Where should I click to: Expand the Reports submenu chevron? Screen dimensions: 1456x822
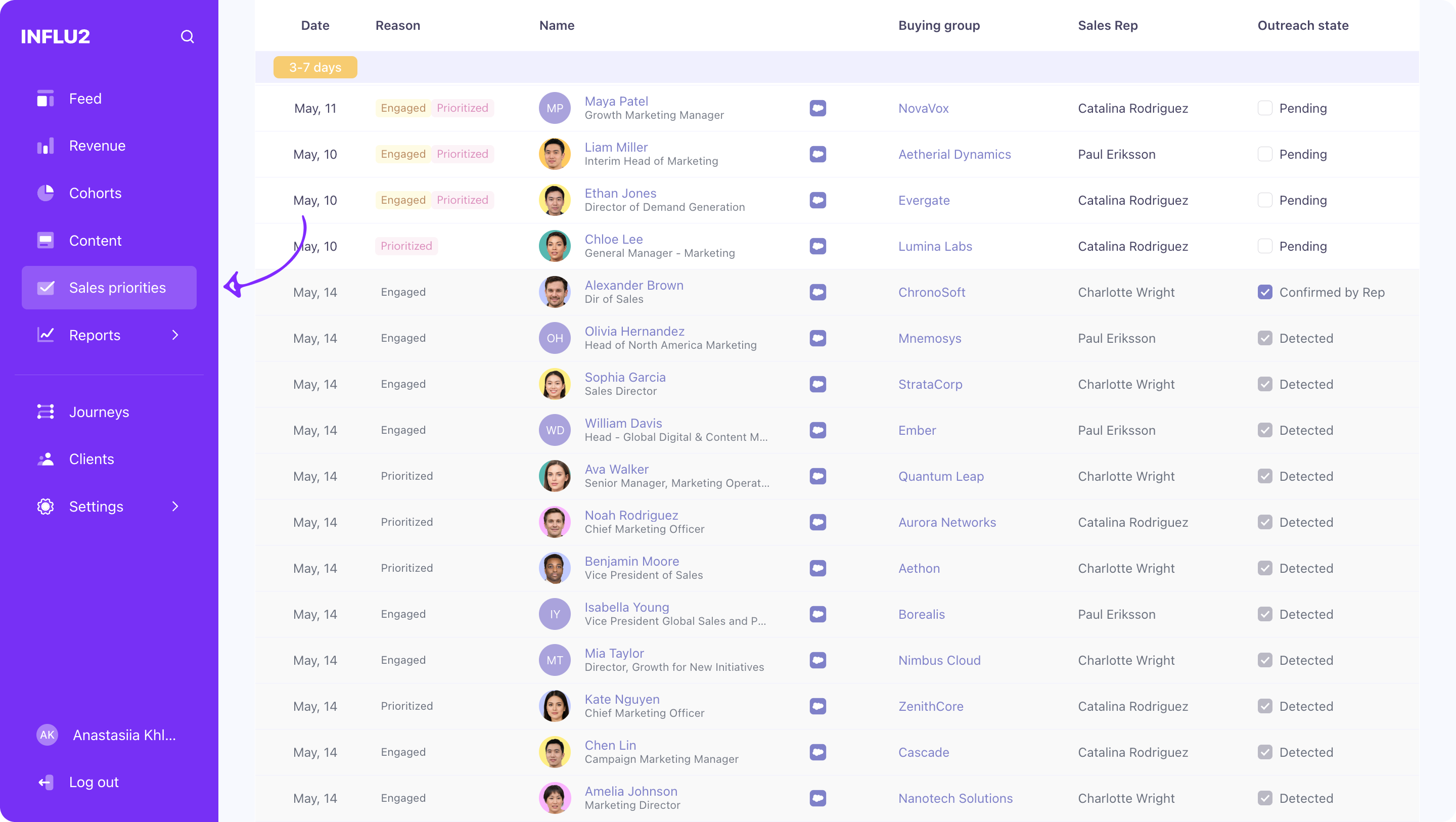pos(175,335)
